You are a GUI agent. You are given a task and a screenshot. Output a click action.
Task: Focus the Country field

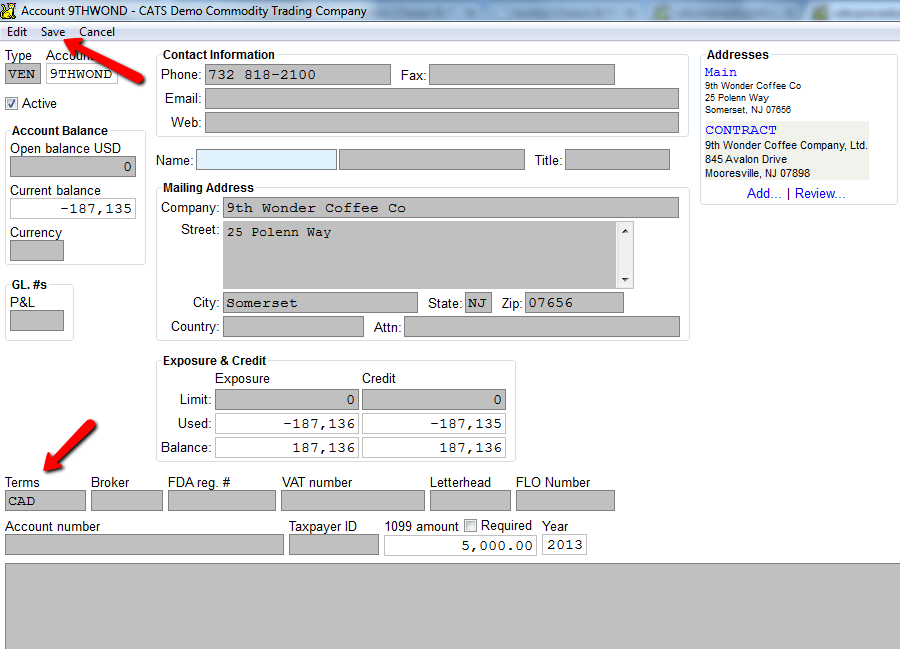pos(293,327)
